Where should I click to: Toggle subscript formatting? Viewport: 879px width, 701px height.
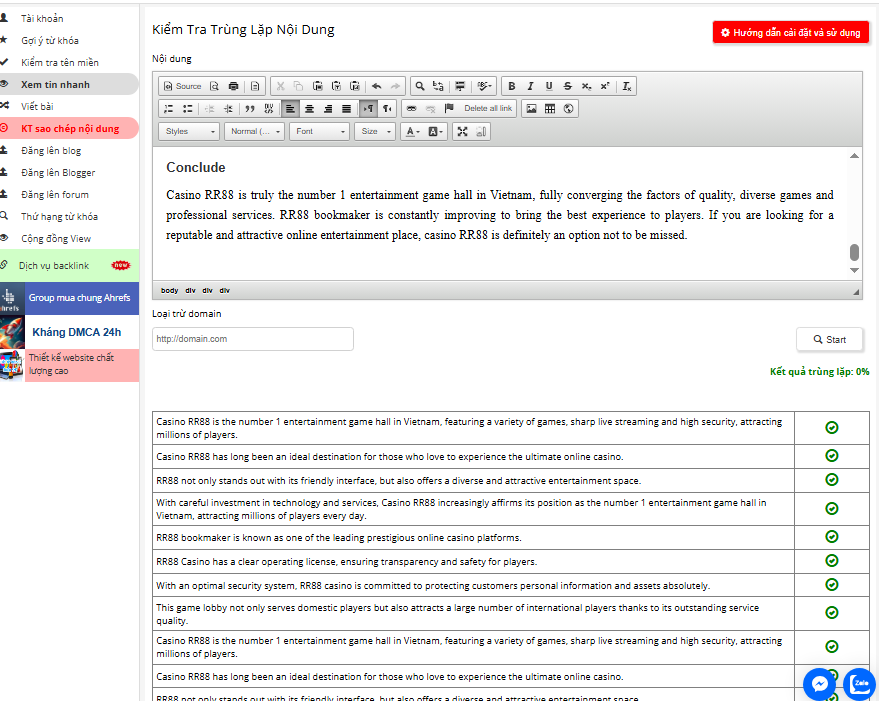click(x=586, y=86)
